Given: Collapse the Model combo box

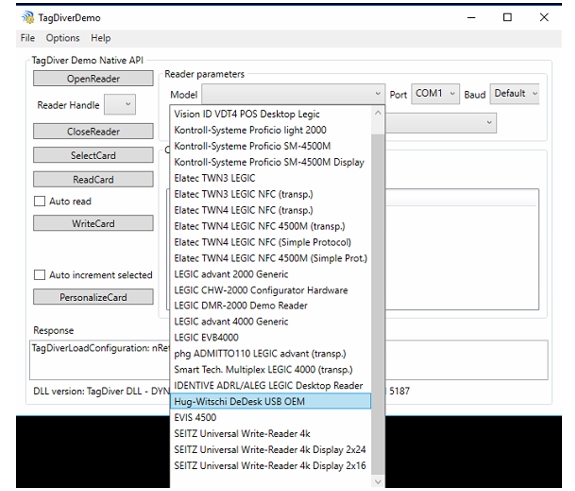Looking at the screenshot, I should pyautogui.click(x=293, y=94).
